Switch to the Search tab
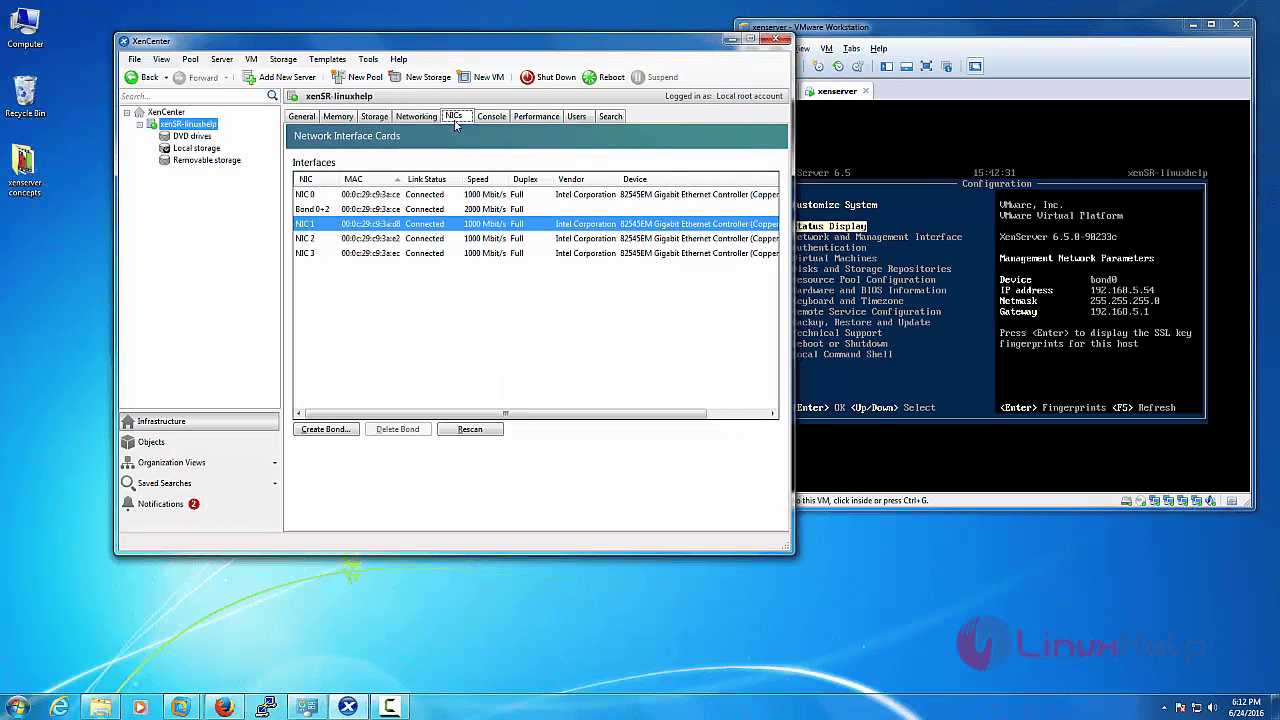Image resolution: width=1280 pixels, height=720 pixels. [x=610, y=116]
